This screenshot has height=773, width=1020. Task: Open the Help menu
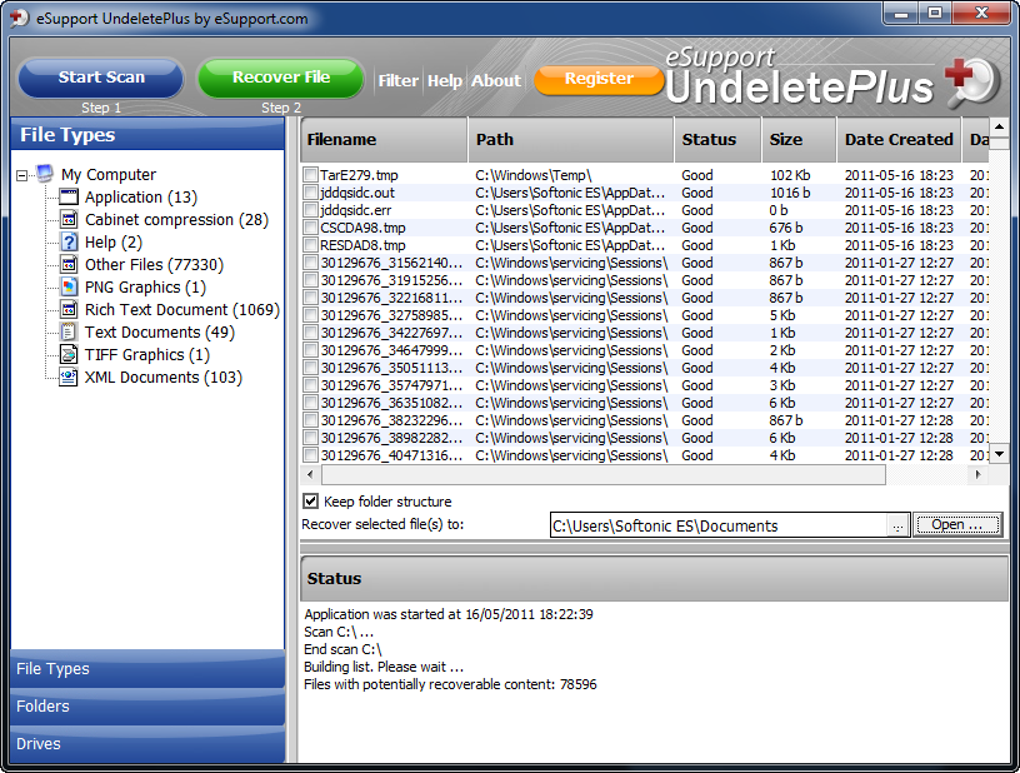(x=445, y=81)
